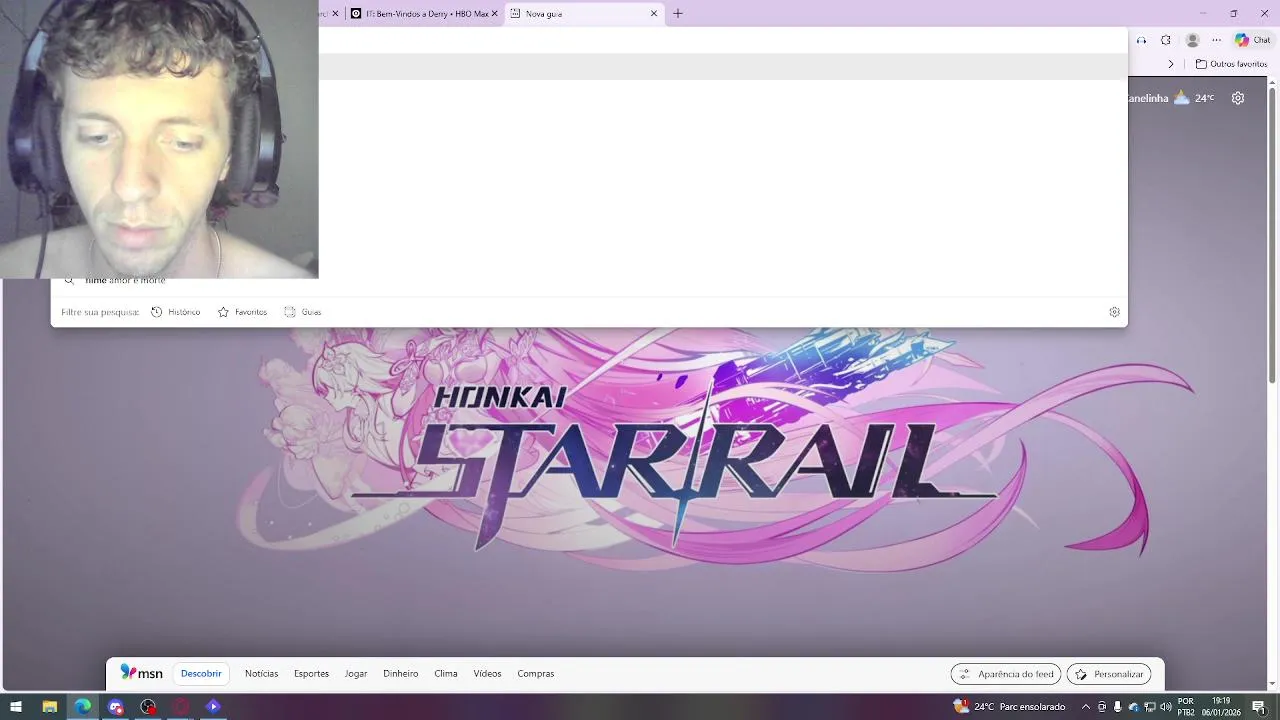Open the Notícias feed tab
The width and height of the screenshot is (1280, 720).
coord(261,673)
